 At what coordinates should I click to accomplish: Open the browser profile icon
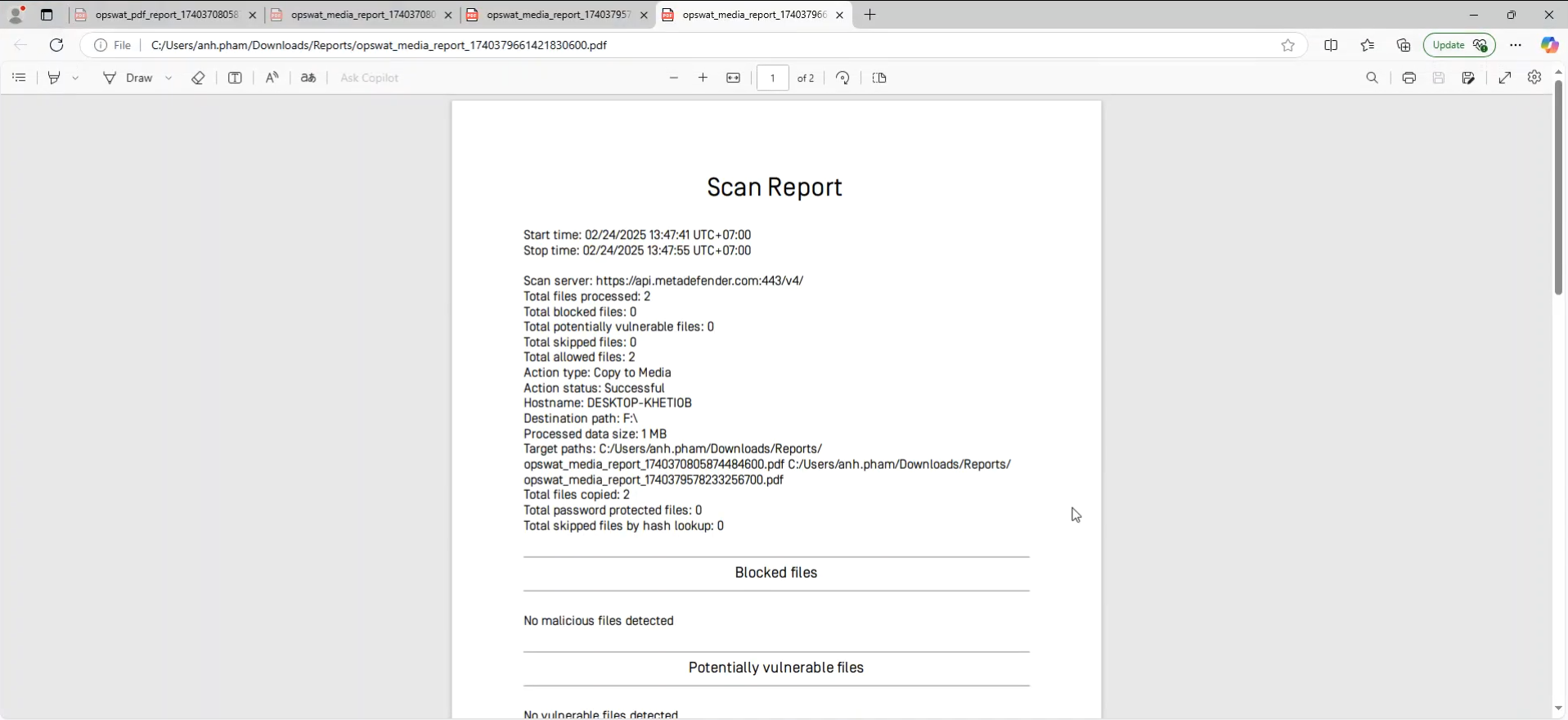coord(16,14)
